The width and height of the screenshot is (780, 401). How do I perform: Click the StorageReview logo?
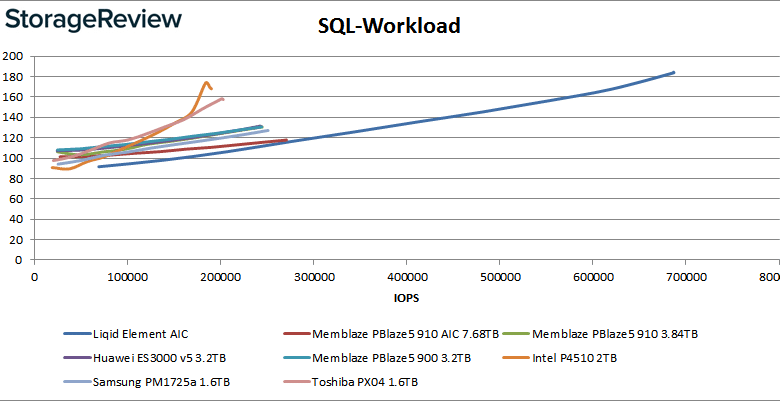tap(93, 21)
